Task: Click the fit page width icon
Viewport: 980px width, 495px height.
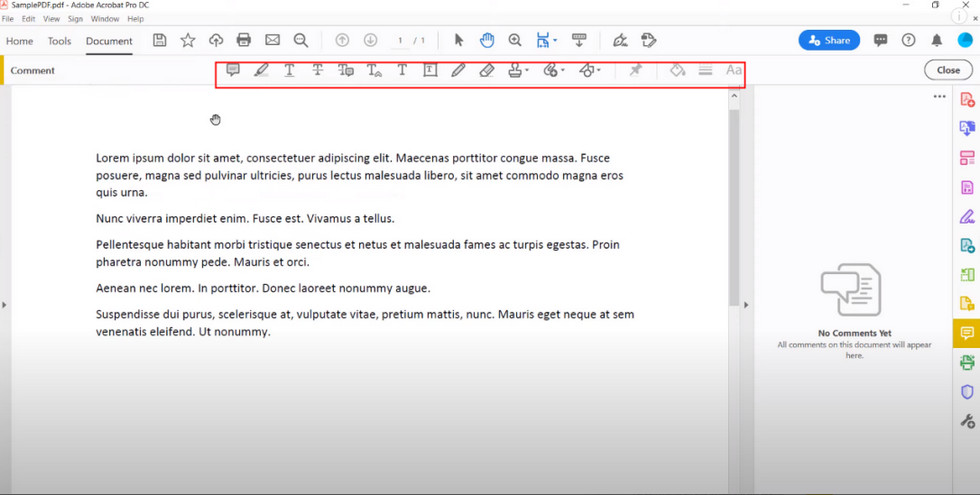Action: (542, 41)
